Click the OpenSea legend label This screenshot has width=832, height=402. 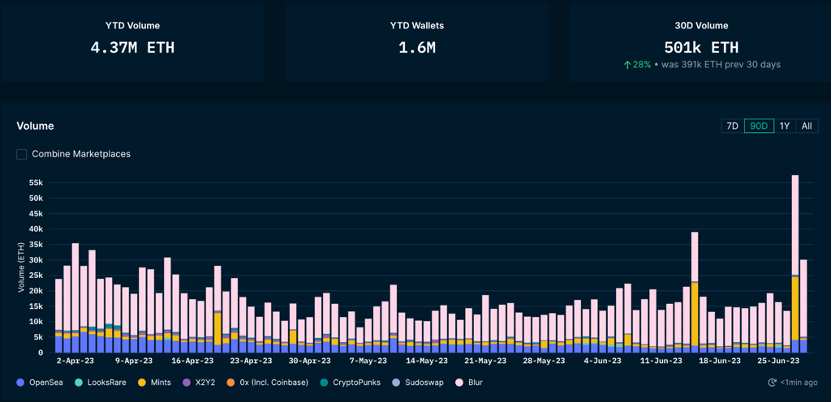[46, 382]
